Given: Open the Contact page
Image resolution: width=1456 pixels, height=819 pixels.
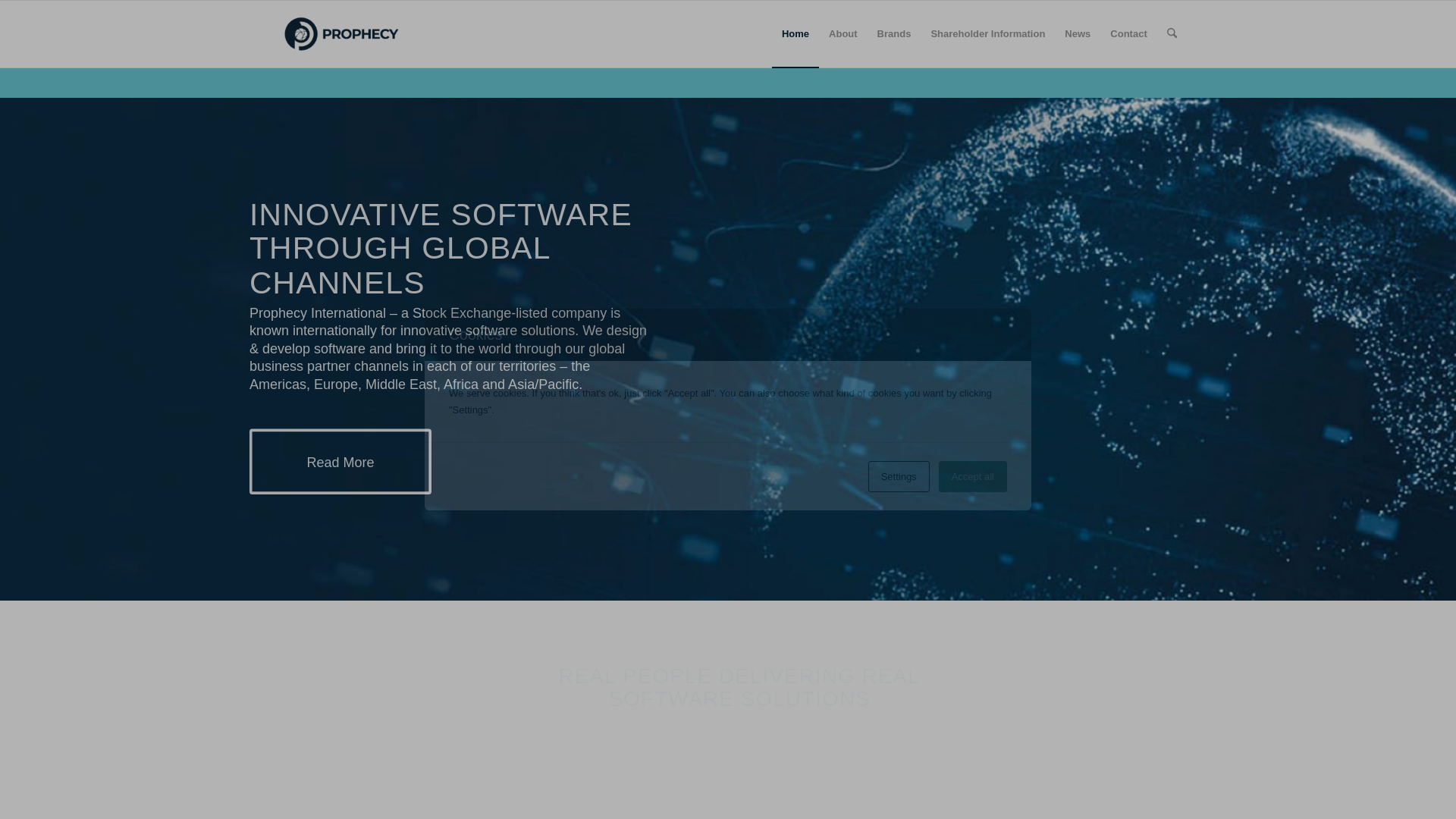Looking at the screenshot, I should click(1128, 34).
